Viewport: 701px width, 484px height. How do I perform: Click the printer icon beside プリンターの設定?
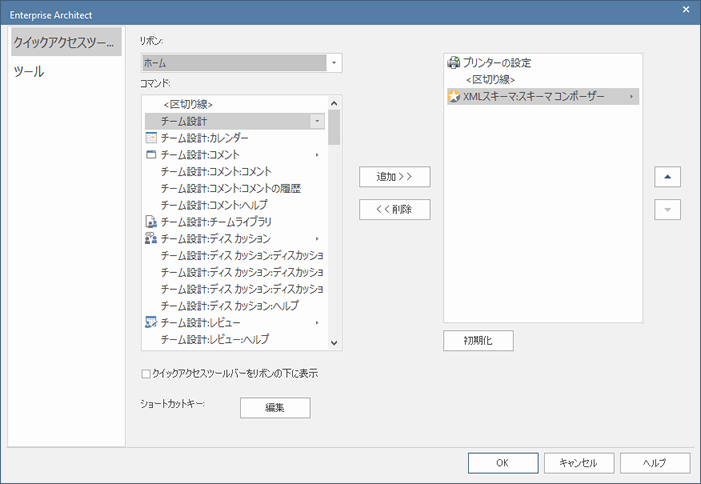click(x=453, y=63)
